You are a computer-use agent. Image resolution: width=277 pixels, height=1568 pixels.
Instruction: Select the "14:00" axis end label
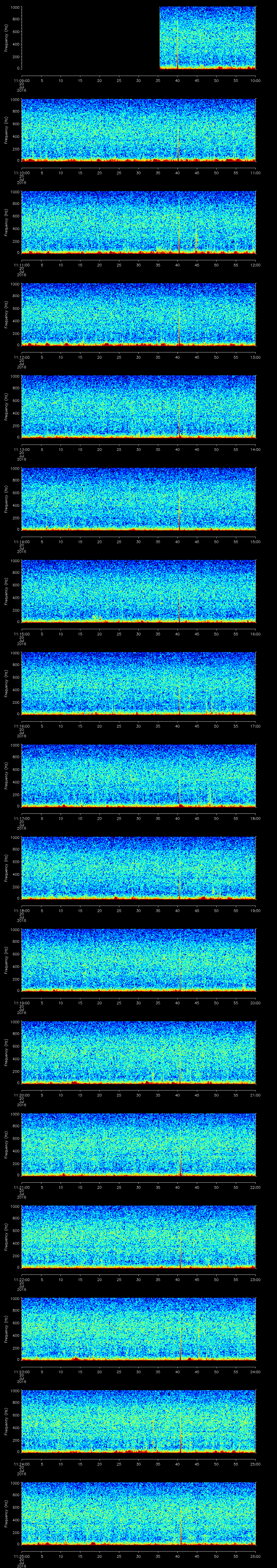click(256, 449)
